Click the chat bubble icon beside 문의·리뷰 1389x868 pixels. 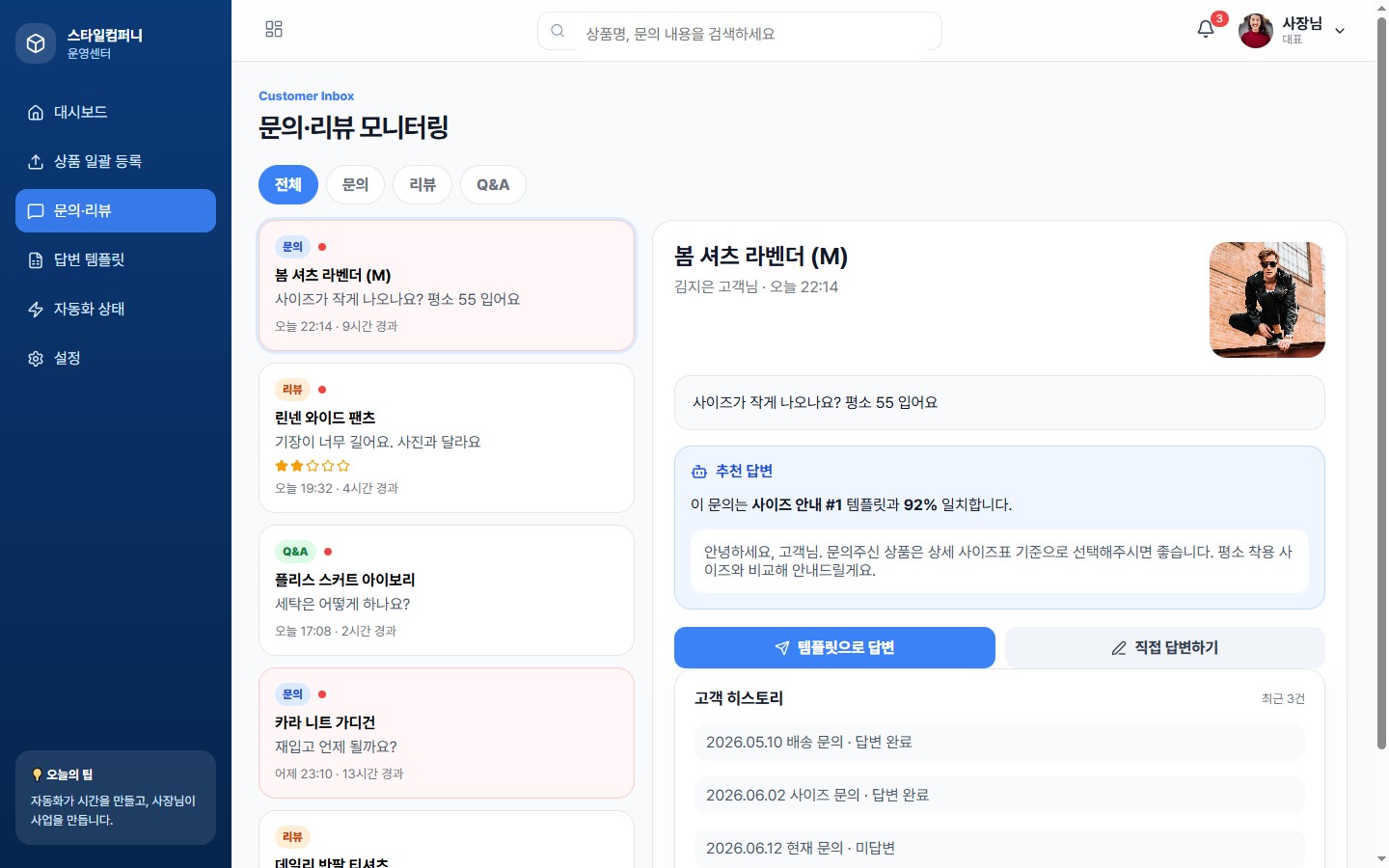(36, 211)
